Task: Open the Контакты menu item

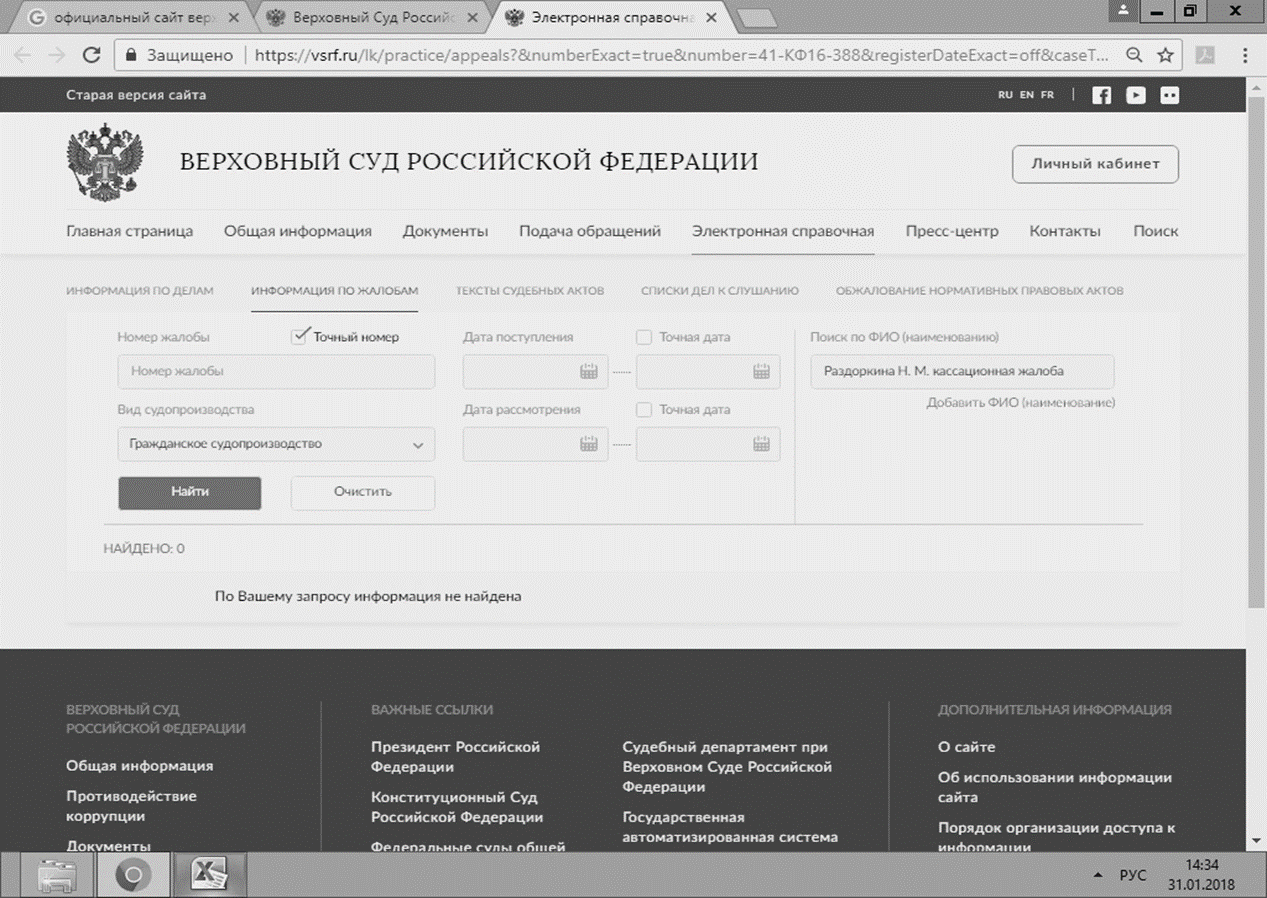Action: (1065, 231)
